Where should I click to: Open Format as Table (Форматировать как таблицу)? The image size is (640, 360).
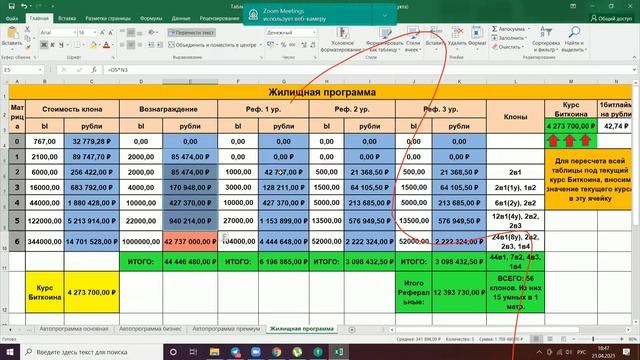384,40
